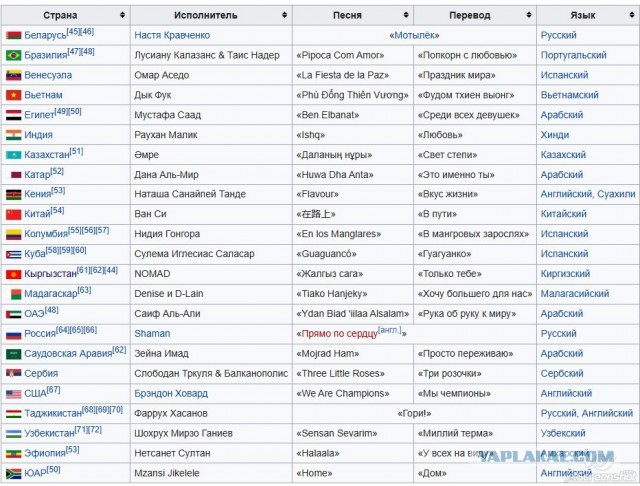The image size is (640, 486).
Task: Click the Kazakhstan flag icon
Action: pos(13,155)
